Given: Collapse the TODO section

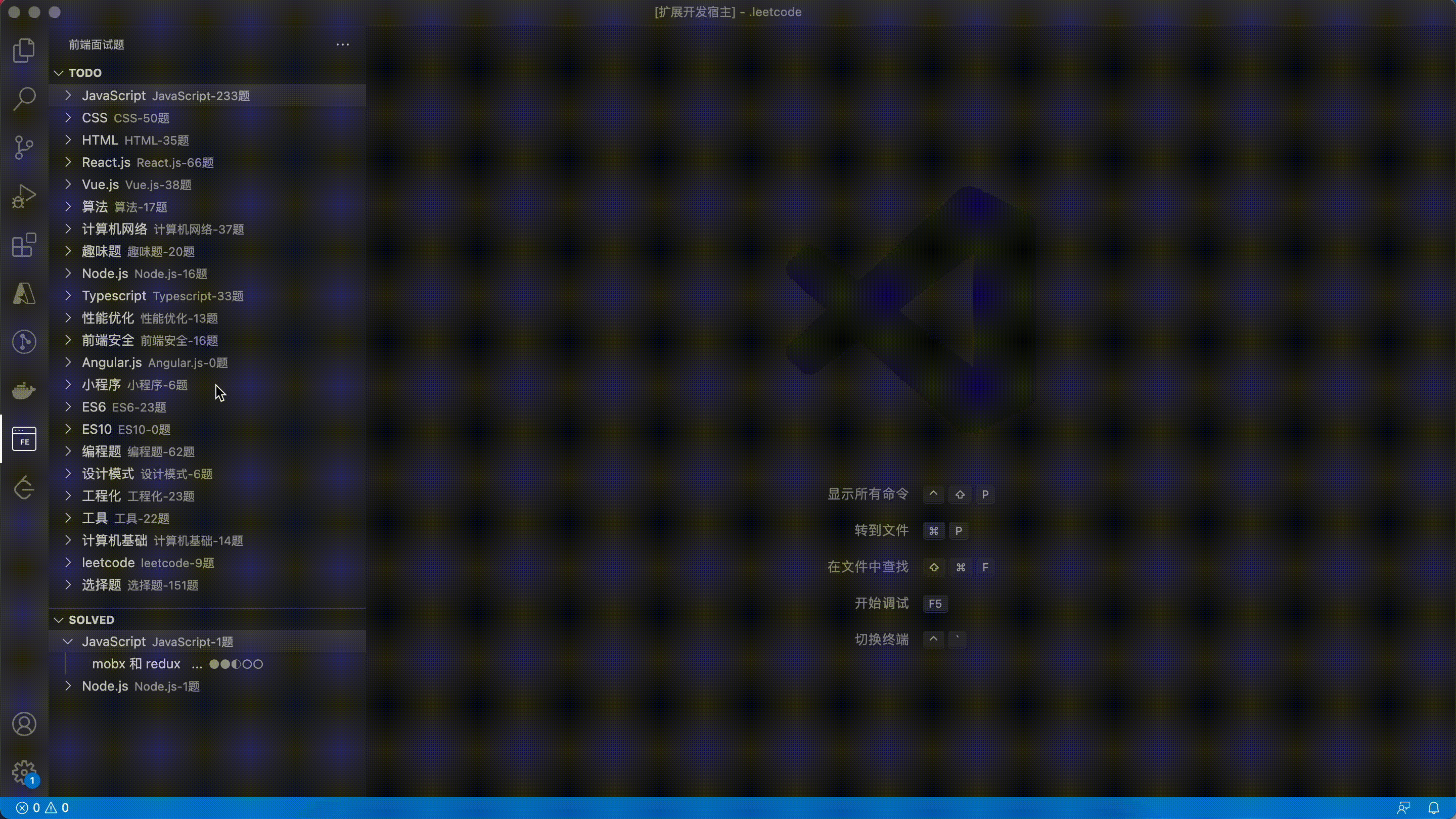Looking at the screenshot, I should click(85, 73).
